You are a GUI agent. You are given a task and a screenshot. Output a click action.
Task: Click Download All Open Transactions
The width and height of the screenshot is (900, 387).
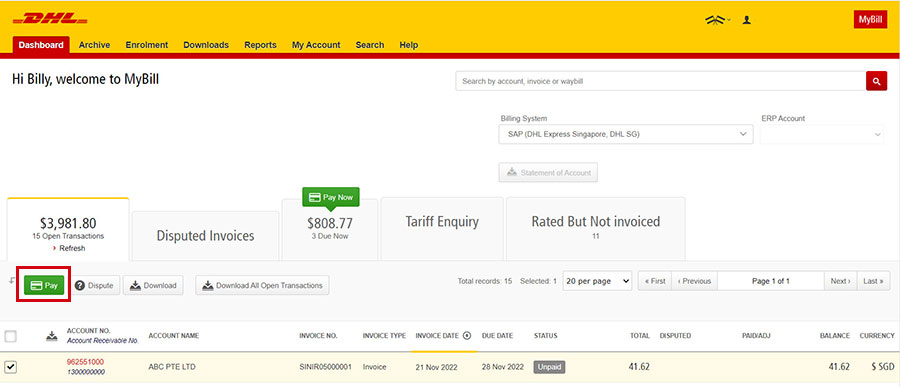coord(262,285)
